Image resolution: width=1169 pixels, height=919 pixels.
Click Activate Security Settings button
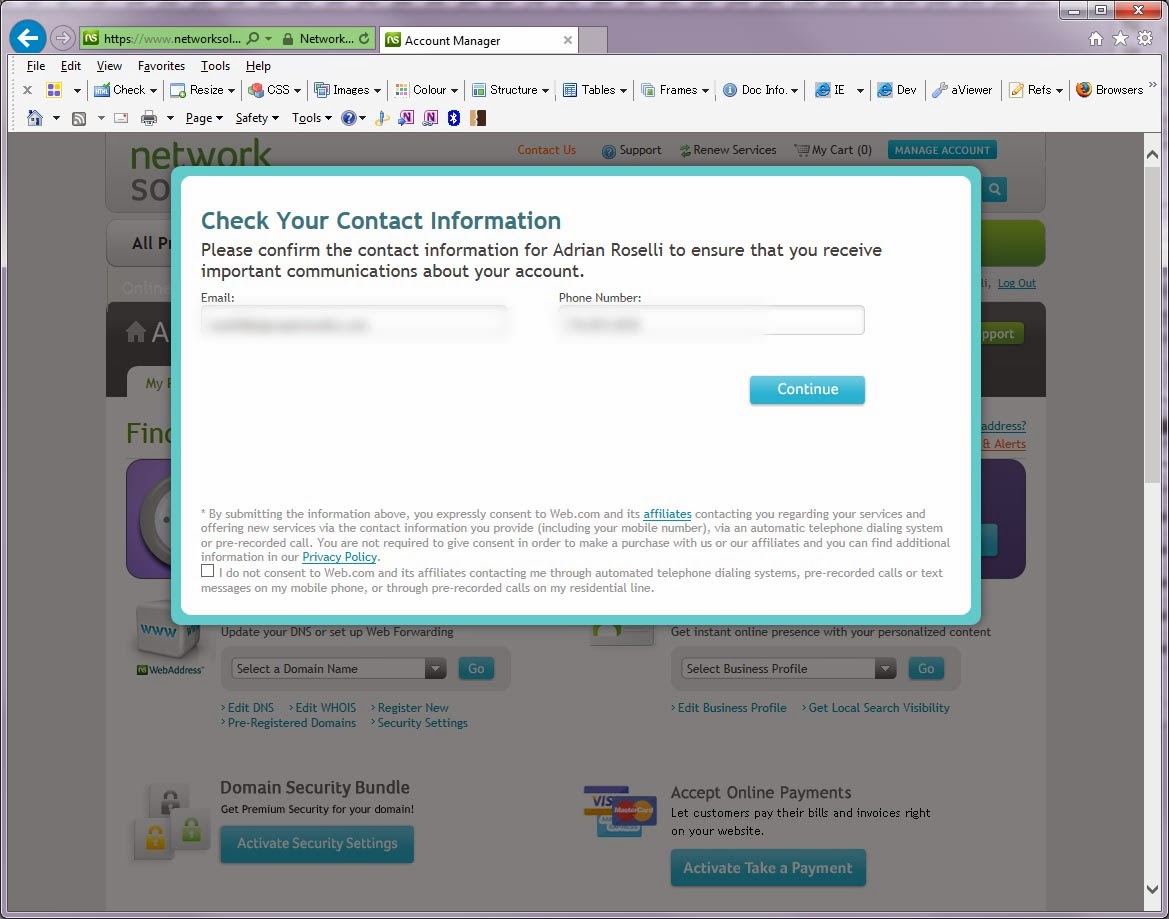pos(317,844)
